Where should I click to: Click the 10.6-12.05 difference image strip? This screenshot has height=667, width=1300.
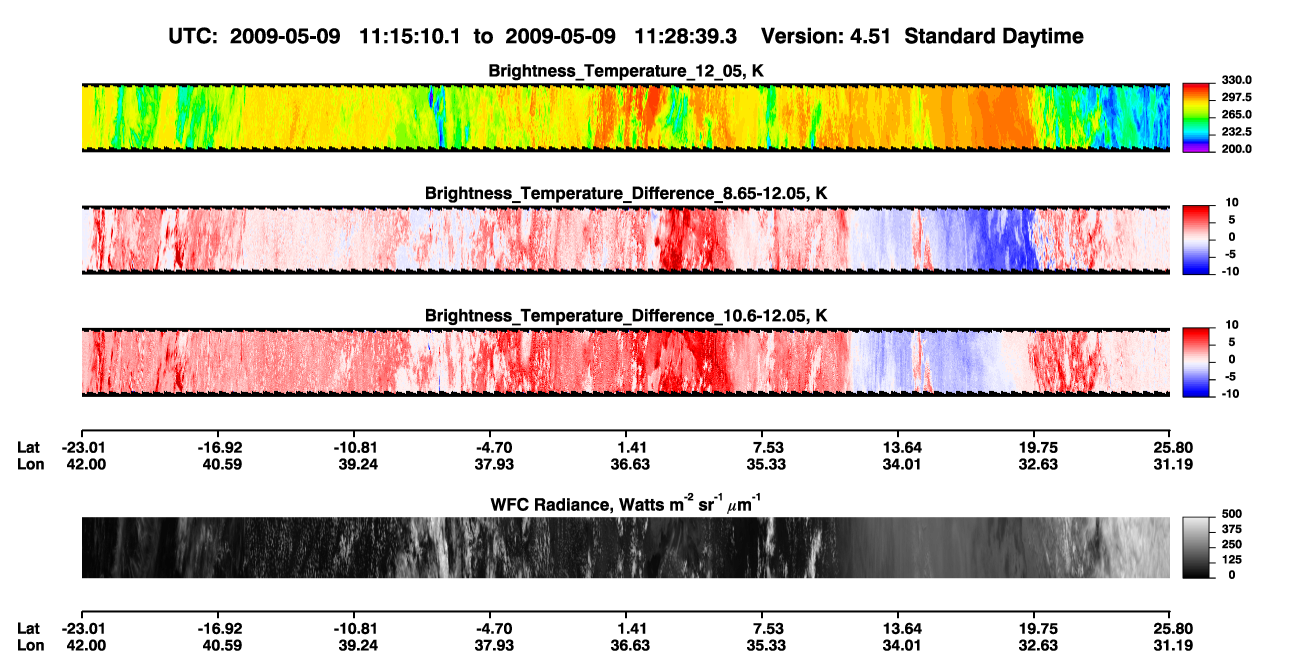(625, 362)
